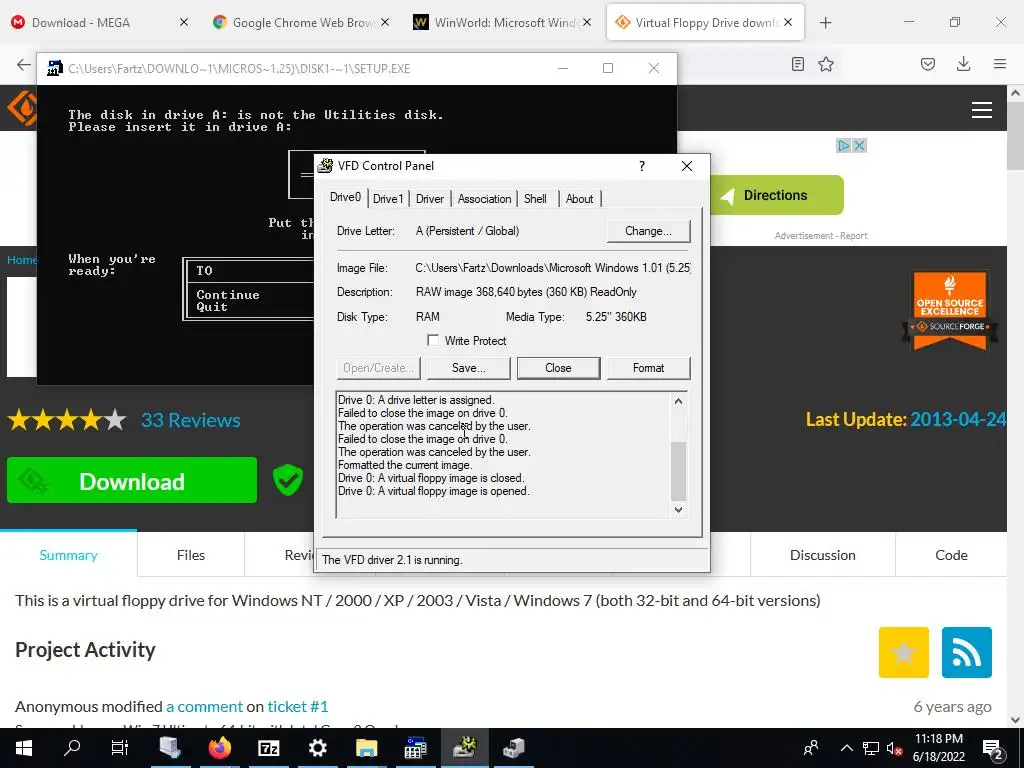
Task: Toggle Firefox reader view icon
Action: (x=797, y=64)
